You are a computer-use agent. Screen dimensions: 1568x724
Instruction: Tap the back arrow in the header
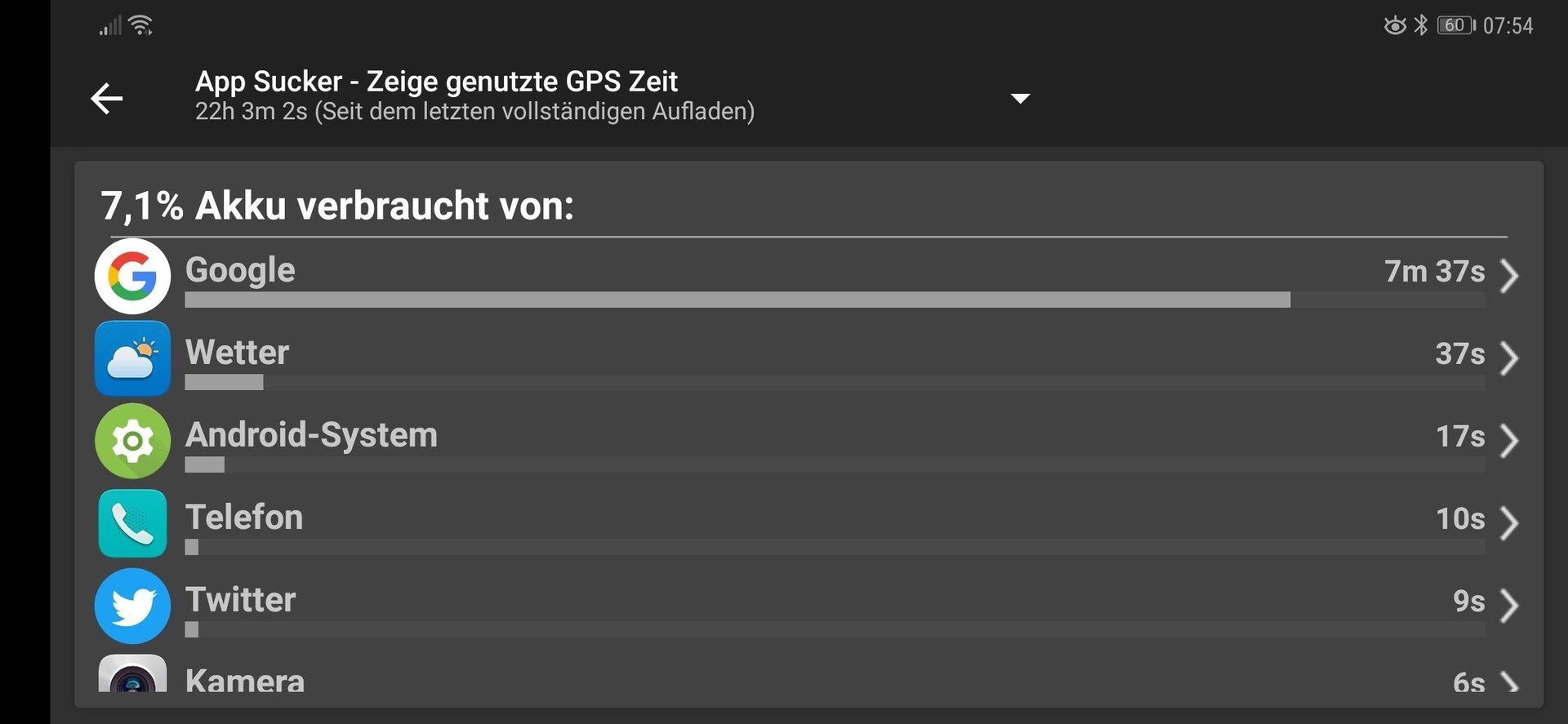[107, 99]
